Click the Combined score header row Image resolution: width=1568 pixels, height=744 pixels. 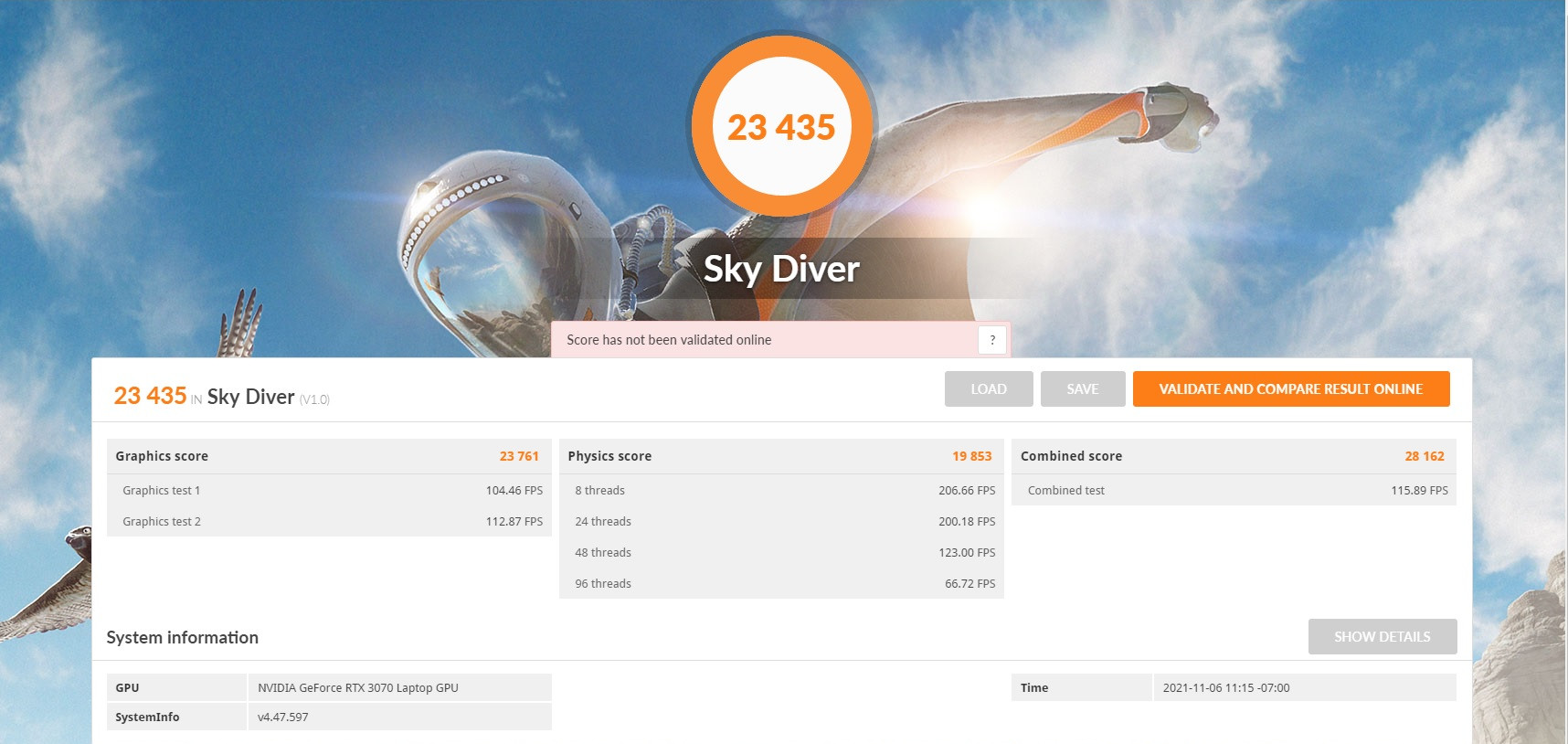1233,456
